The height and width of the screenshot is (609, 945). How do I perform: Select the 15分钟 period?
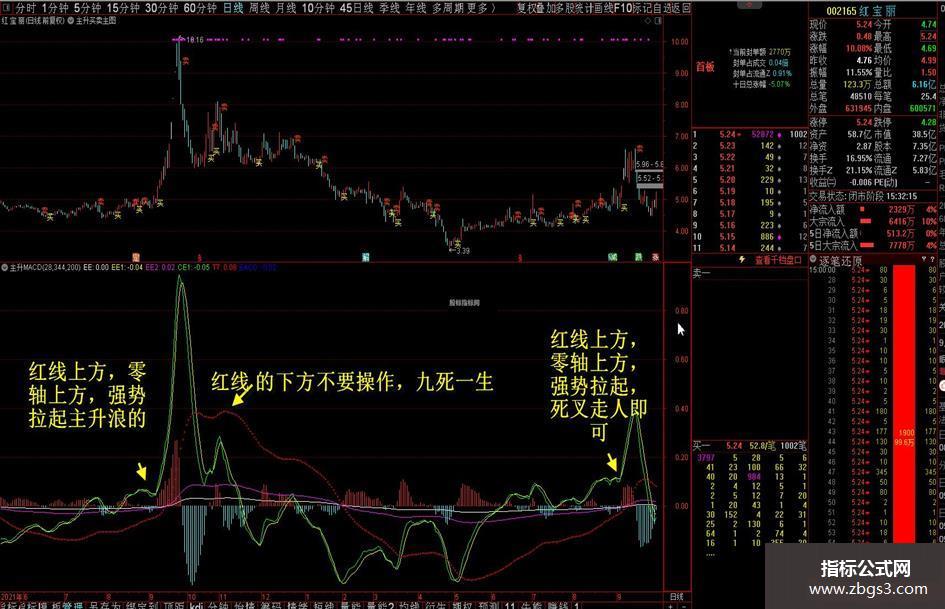[x=123, y=8]
